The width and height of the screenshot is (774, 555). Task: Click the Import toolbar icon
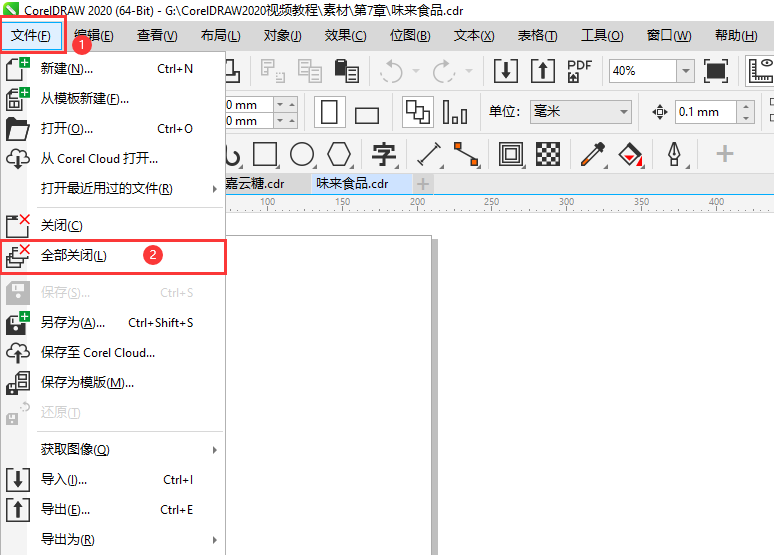pos(506,71)
